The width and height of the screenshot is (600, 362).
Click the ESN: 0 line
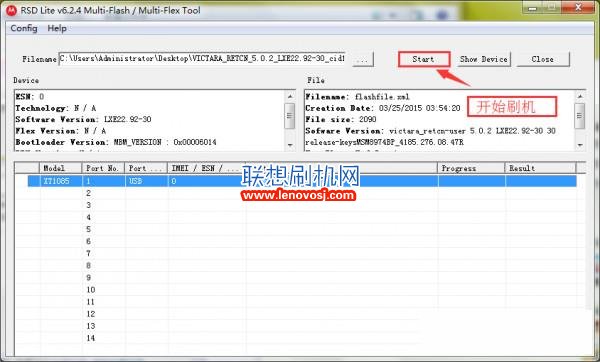pos(30,97)
